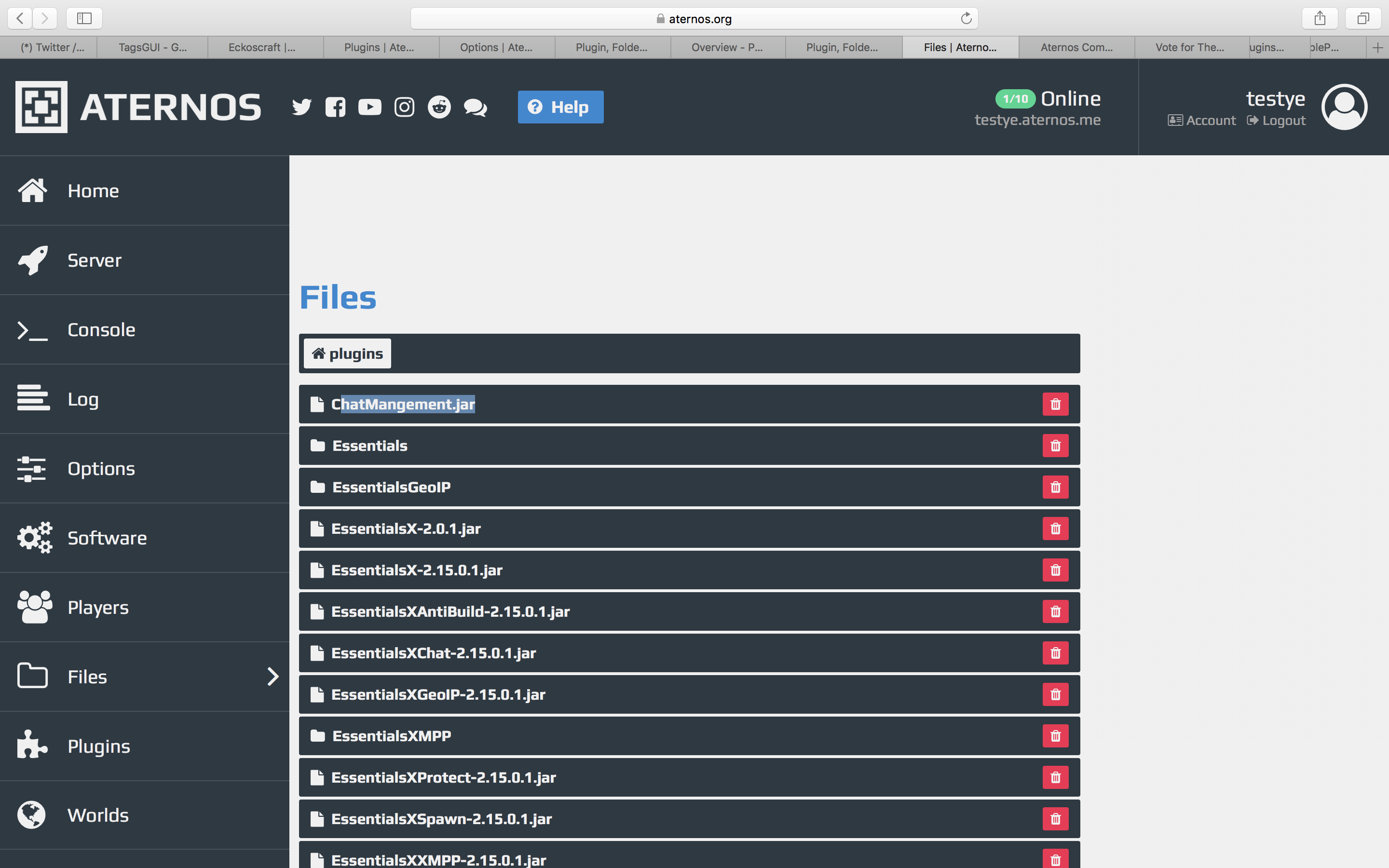
Task: Open Aternos Facebook page icon
Action: pos(335,107)
